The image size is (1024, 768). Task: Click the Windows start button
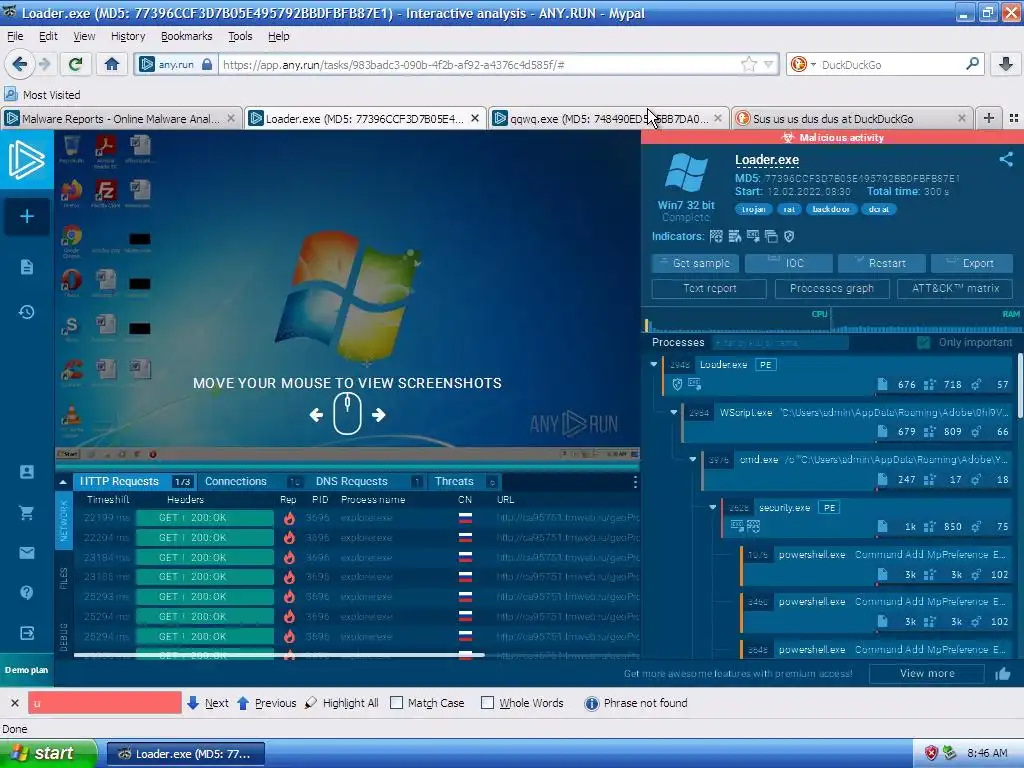48,753
